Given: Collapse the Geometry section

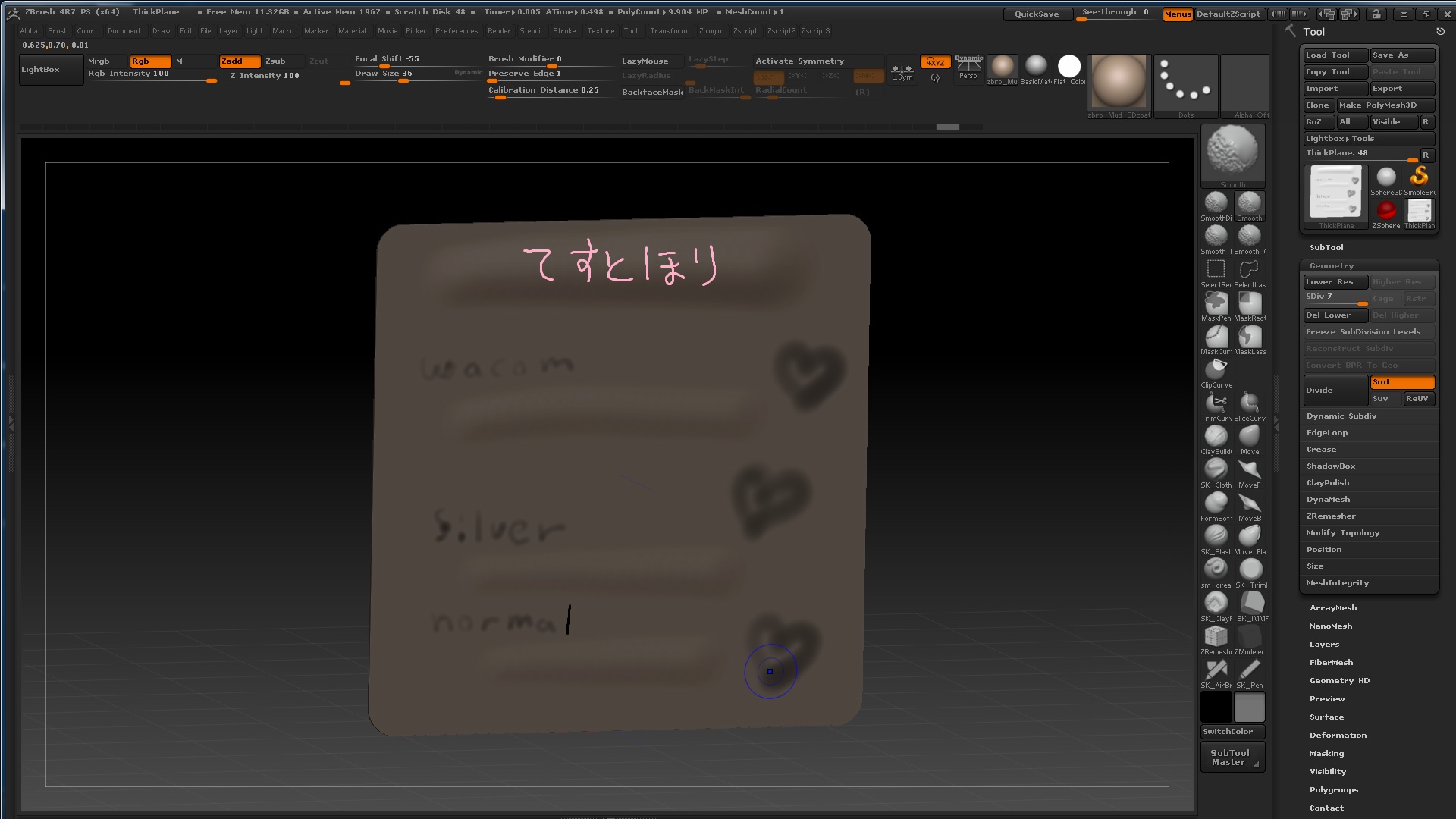Looking at the screenshot, I should (x=1331, y=266).
